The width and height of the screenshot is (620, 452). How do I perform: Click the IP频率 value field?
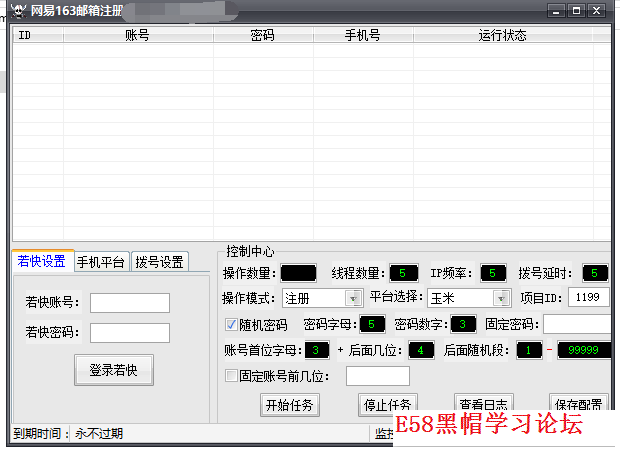pyautogui.click(x=493, y=273)
